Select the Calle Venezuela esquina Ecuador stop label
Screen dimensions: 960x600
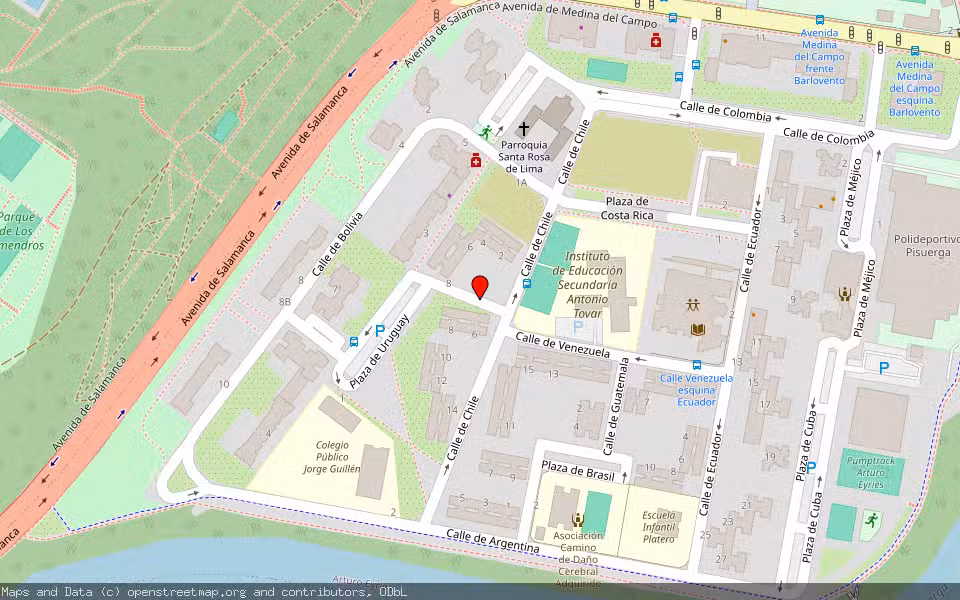pos(696,390)
